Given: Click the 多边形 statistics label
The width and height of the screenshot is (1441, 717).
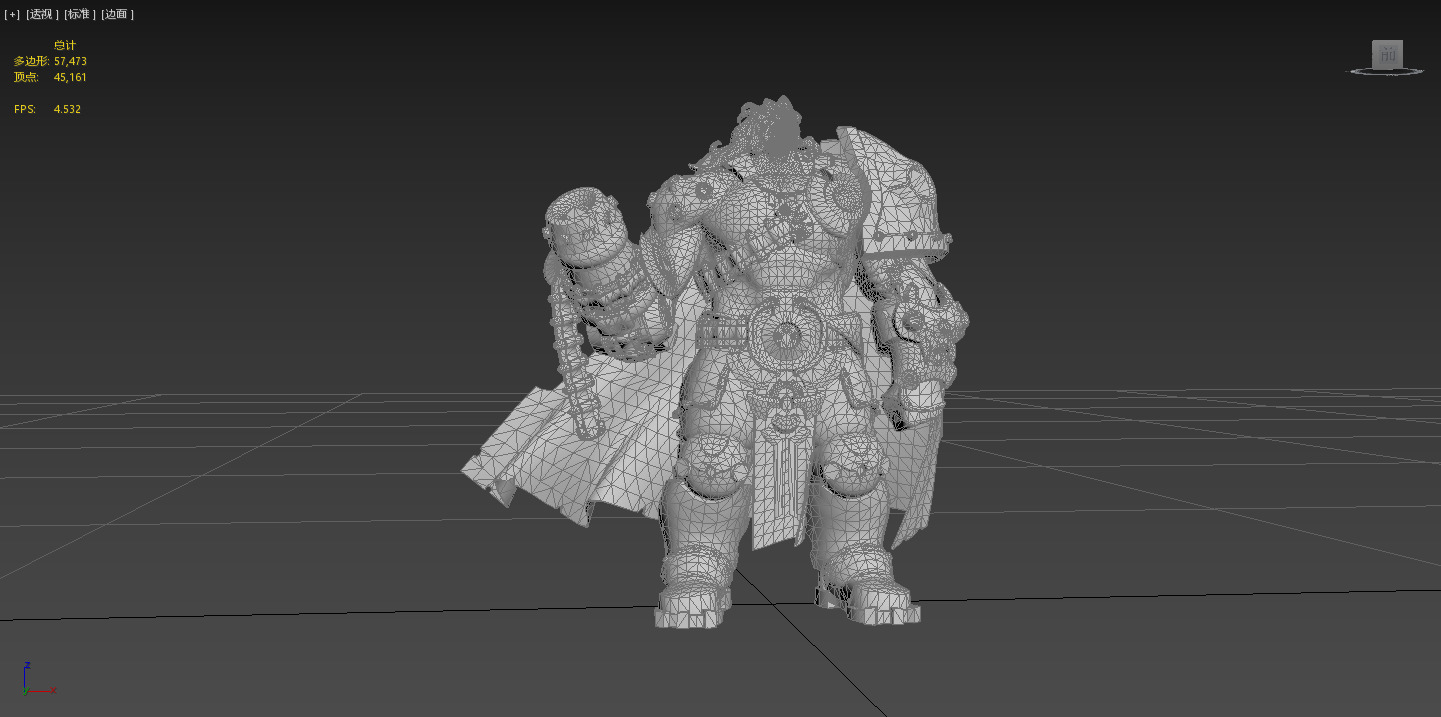Looking at the screenshot, I should (x=32, y=61).
